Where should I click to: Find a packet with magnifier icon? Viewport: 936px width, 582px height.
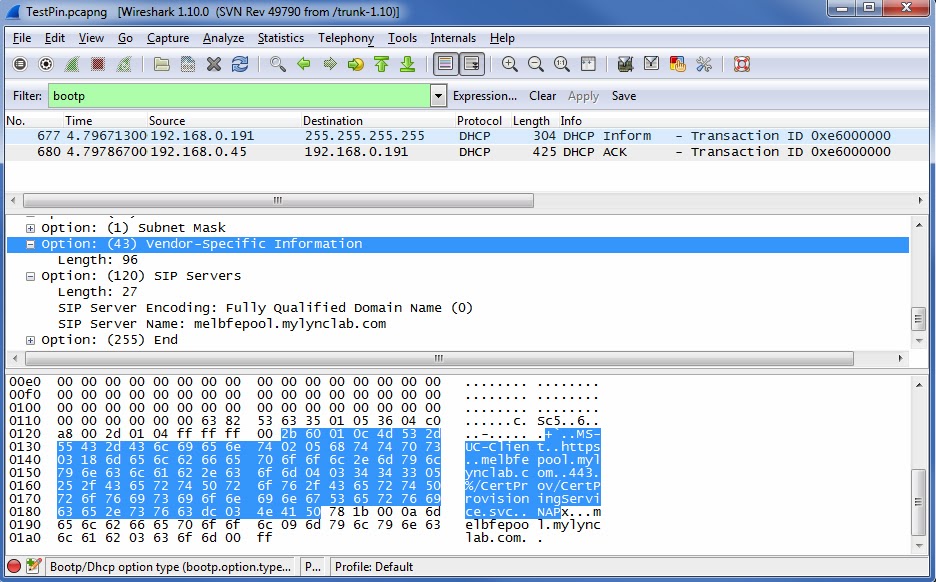(278, 64)
